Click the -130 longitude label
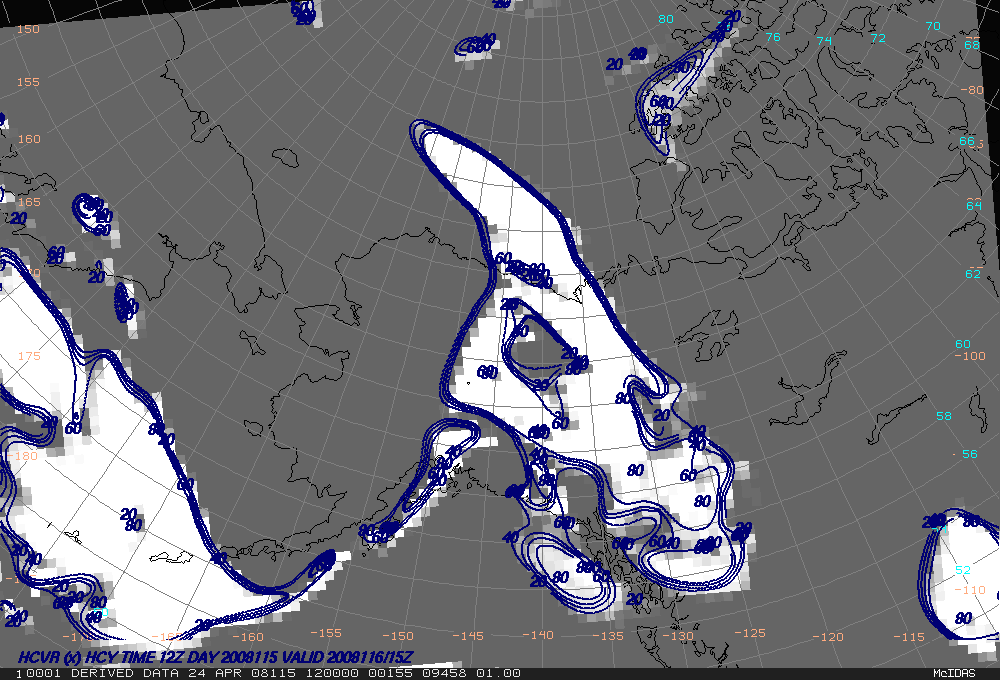This screenshot has width=1000, height=680. [678, 635]
